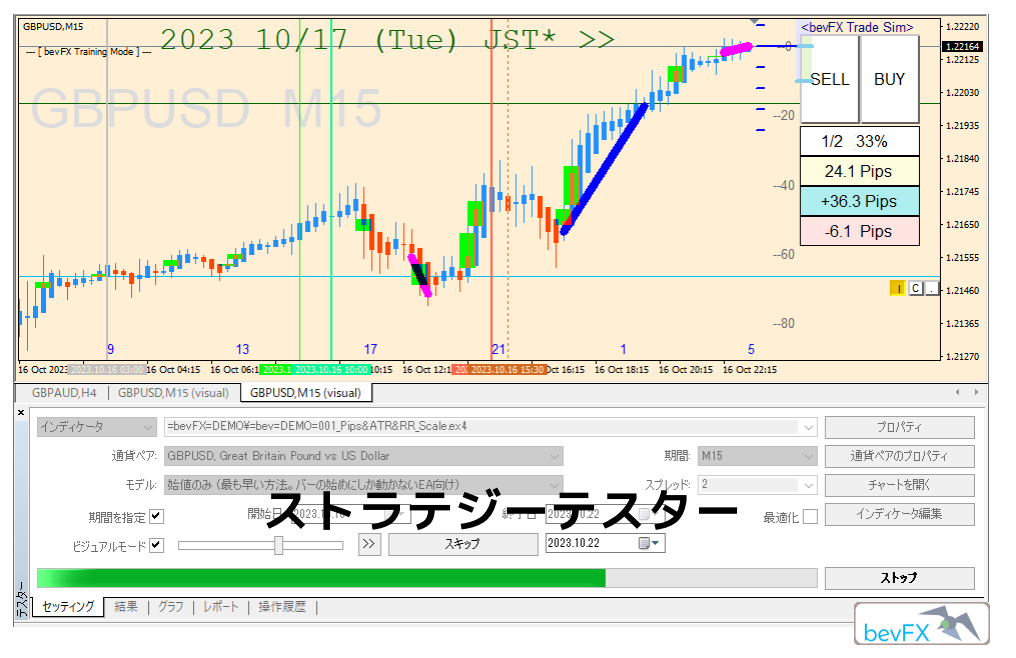The image size is (1016, 658).
Task: Select the active GBPUSD,M15 (visual) tab
Action: point(305,393)
